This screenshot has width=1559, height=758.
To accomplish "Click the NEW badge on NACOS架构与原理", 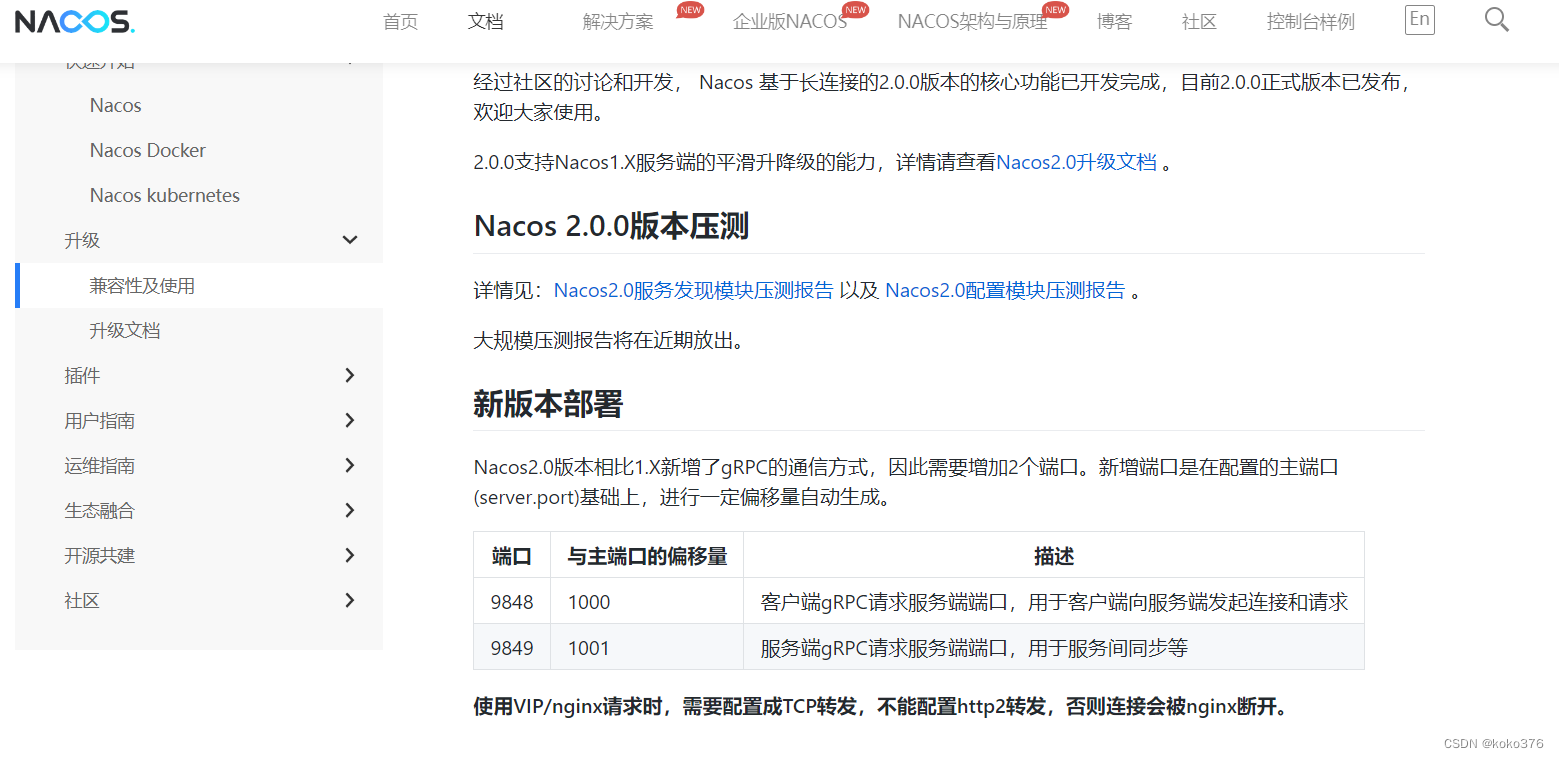I will [1055, 10].
